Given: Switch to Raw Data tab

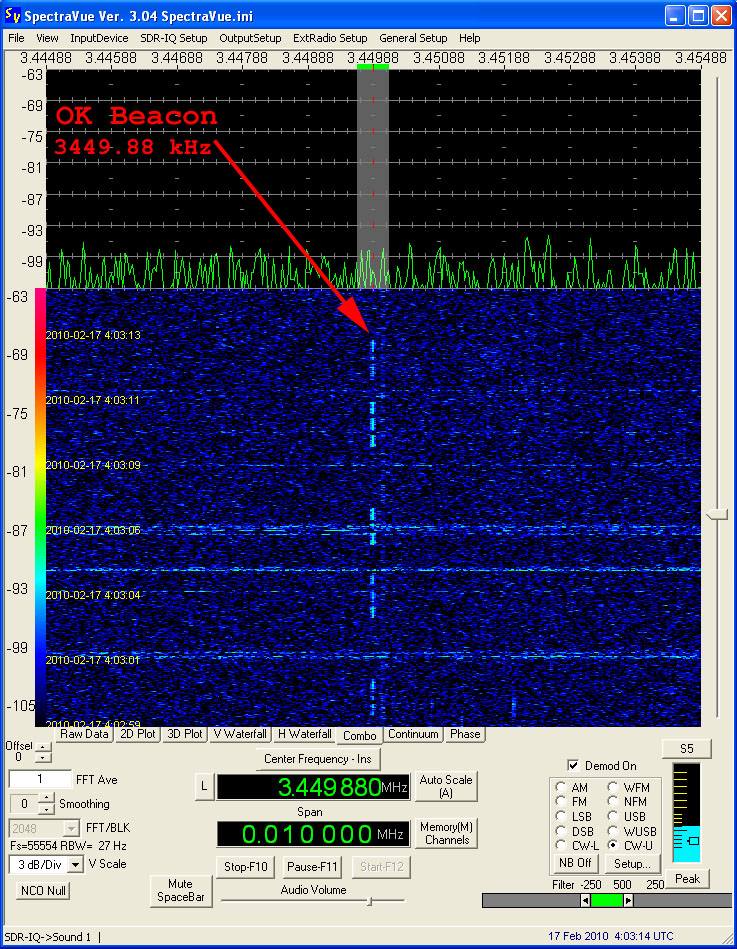Looking at the screenshot, I should (84, 734).
